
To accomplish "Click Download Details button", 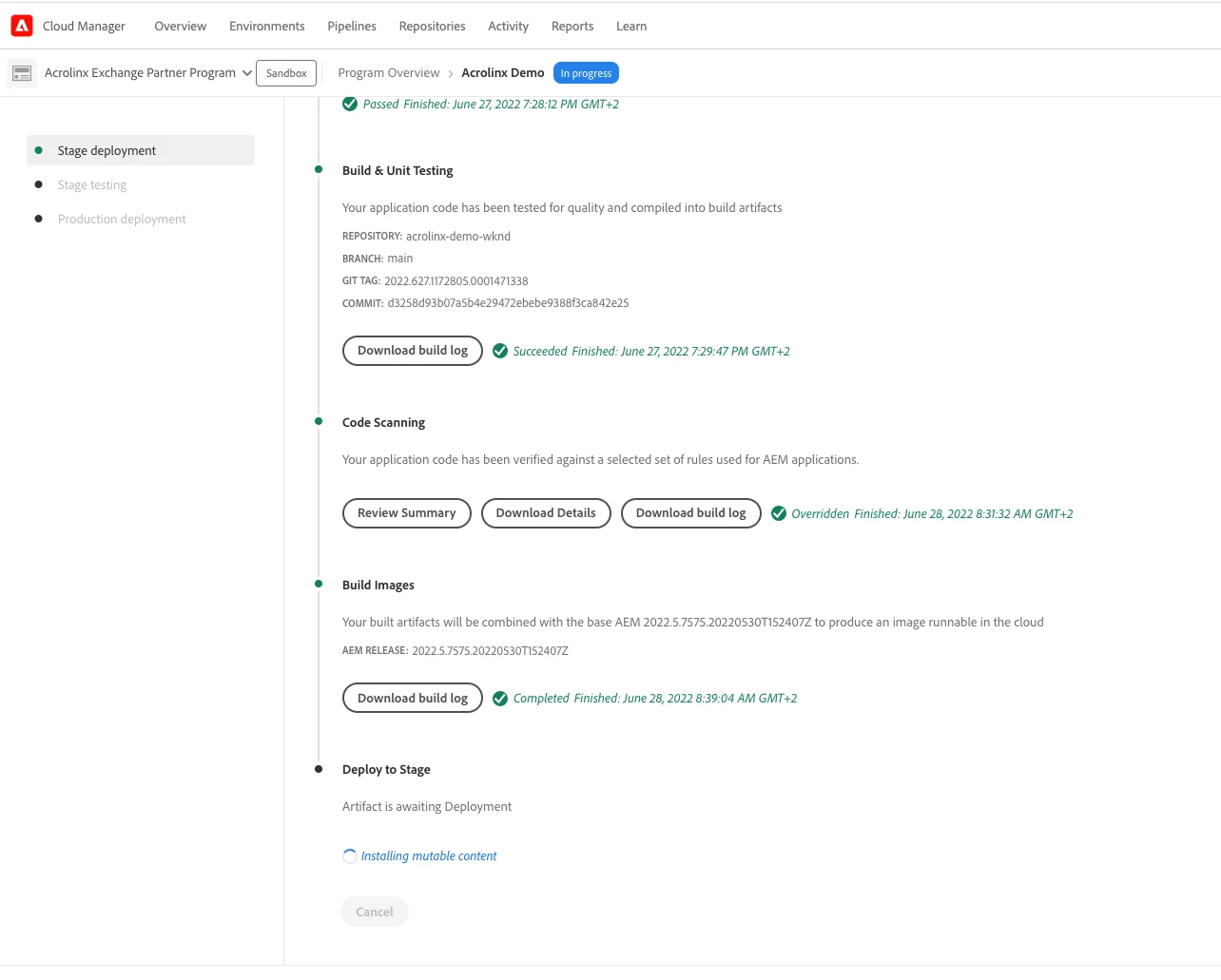I will [x=546, y=513].
